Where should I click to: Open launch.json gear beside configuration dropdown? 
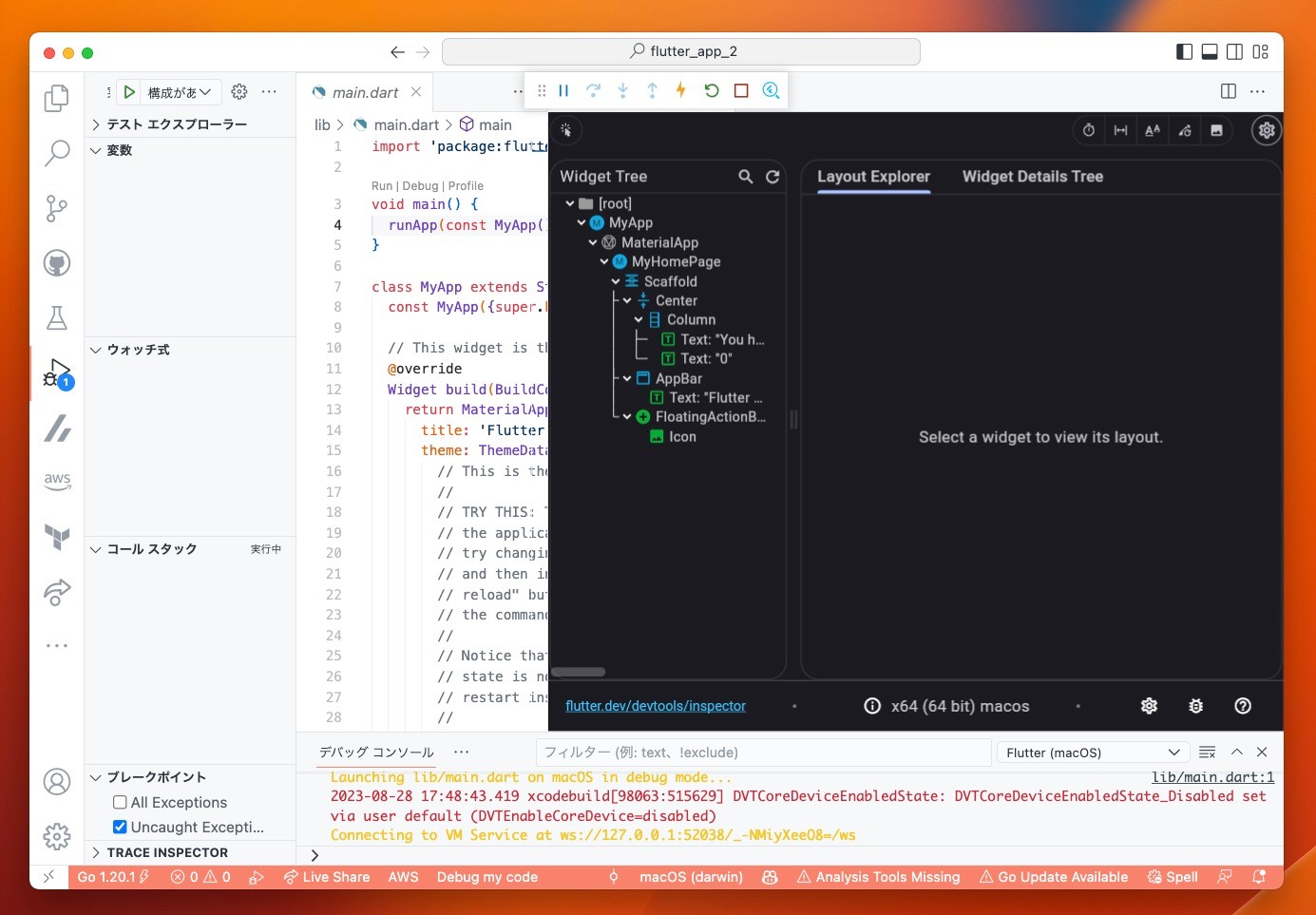(239, 92)
